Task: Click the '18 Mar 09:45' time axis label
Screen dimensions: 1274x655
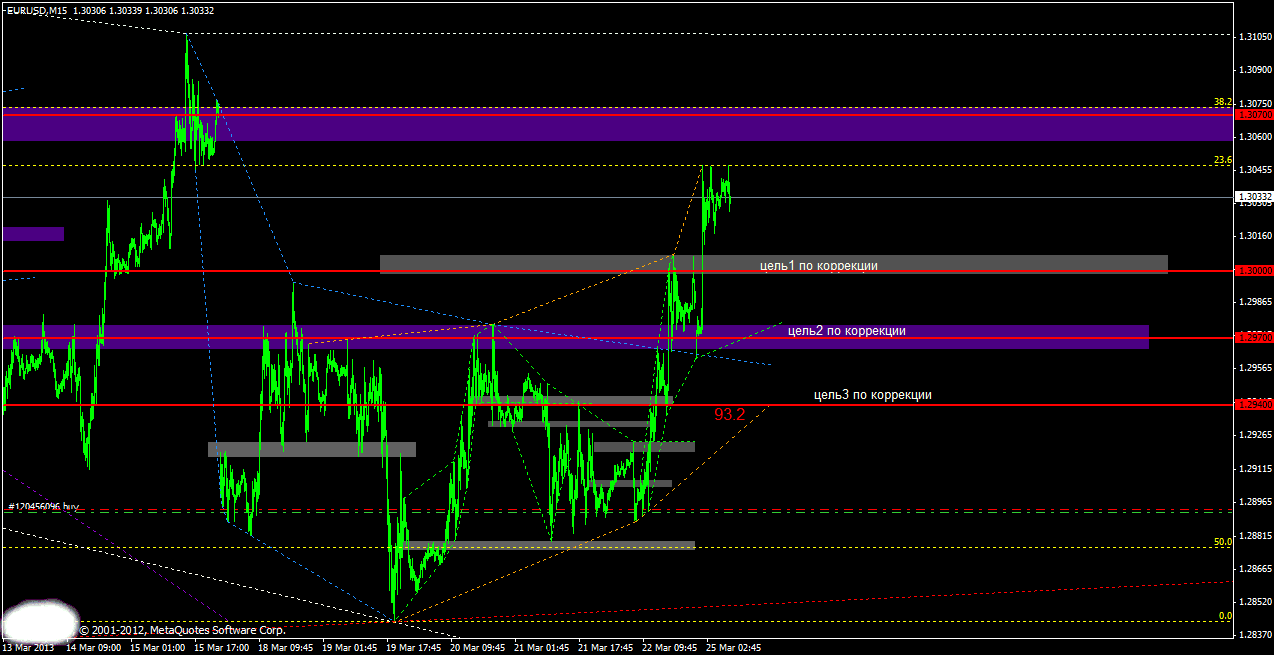Action: coord(286,648)
